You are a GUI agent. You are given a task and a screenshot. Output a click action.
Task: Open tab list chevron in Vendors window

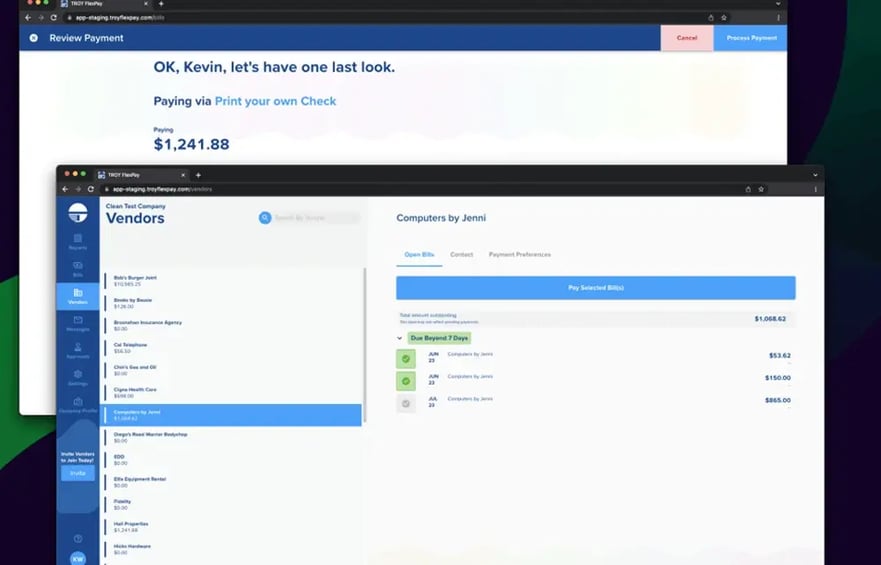click(815, 175)
